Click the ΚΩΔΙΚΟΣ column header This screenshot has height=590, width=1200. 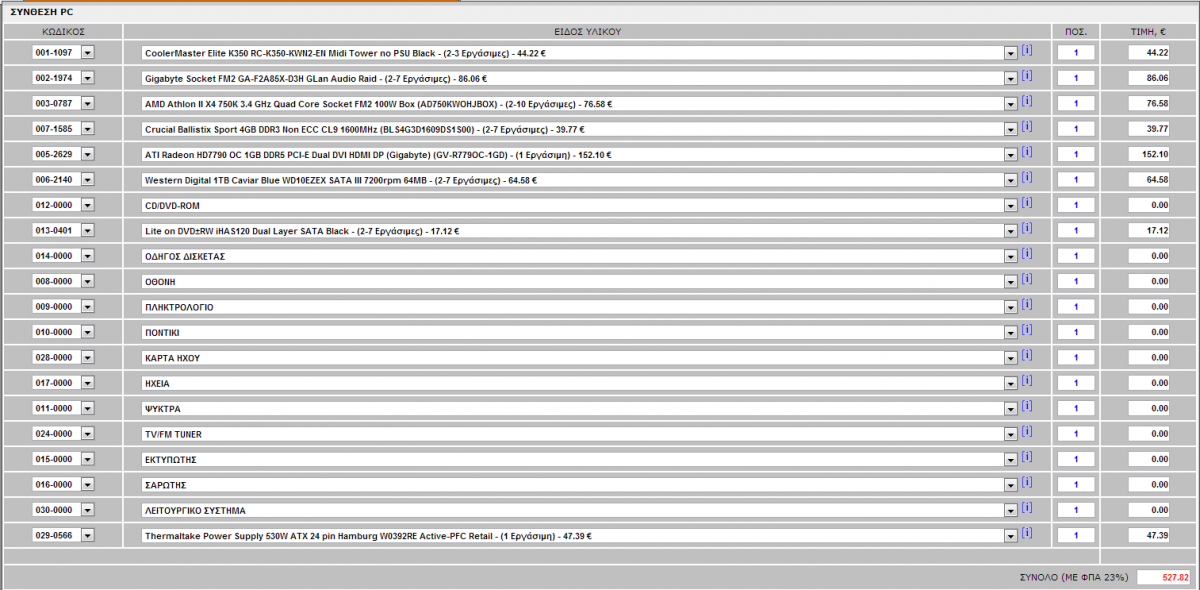pyautogui.click(x=63, y=31)
